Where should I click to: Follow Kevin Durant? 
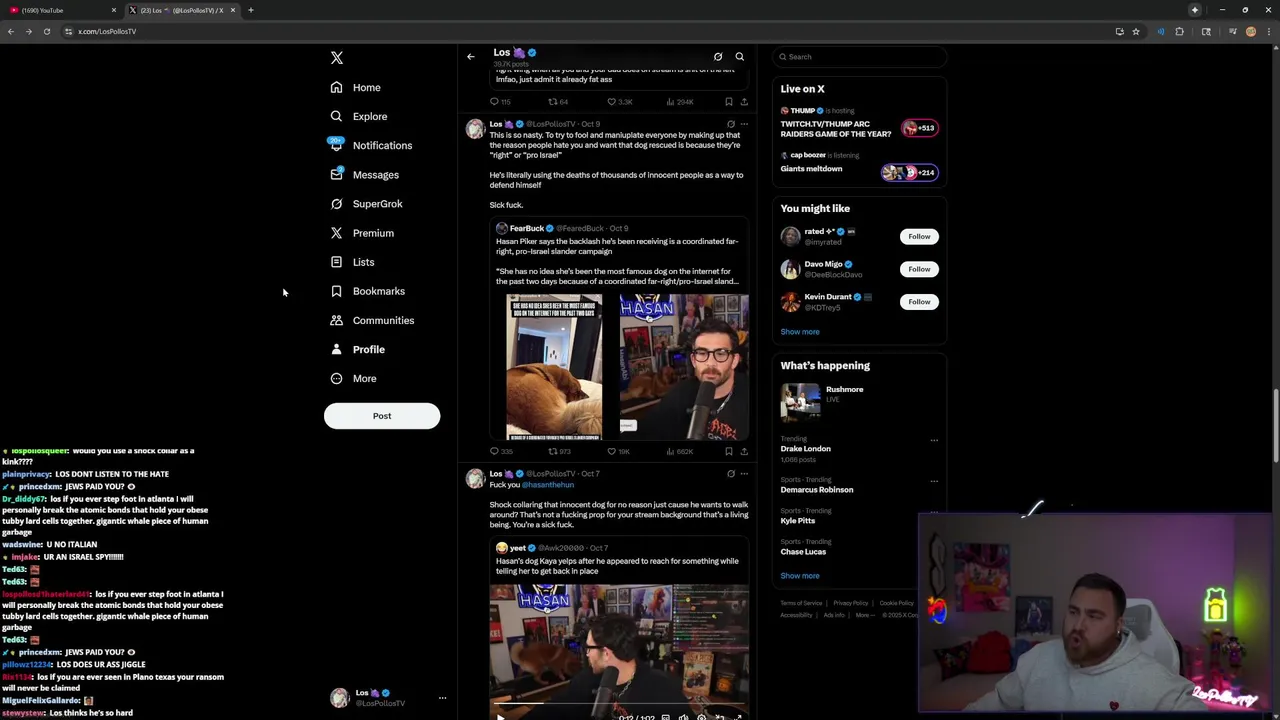click(x=919, y=302)
